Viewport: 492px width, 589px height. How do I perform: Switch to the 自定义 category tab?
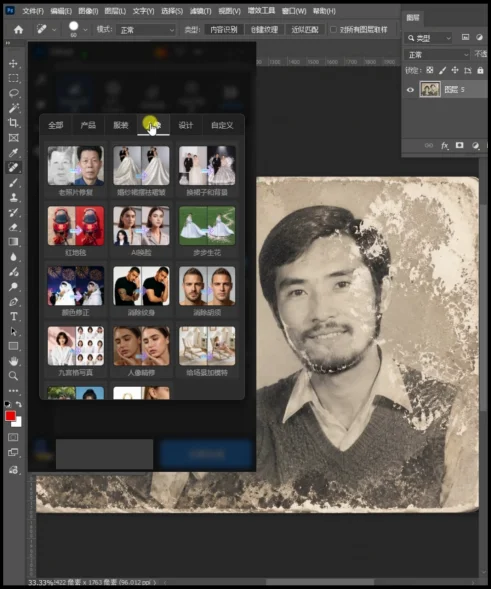coord(223,125)
